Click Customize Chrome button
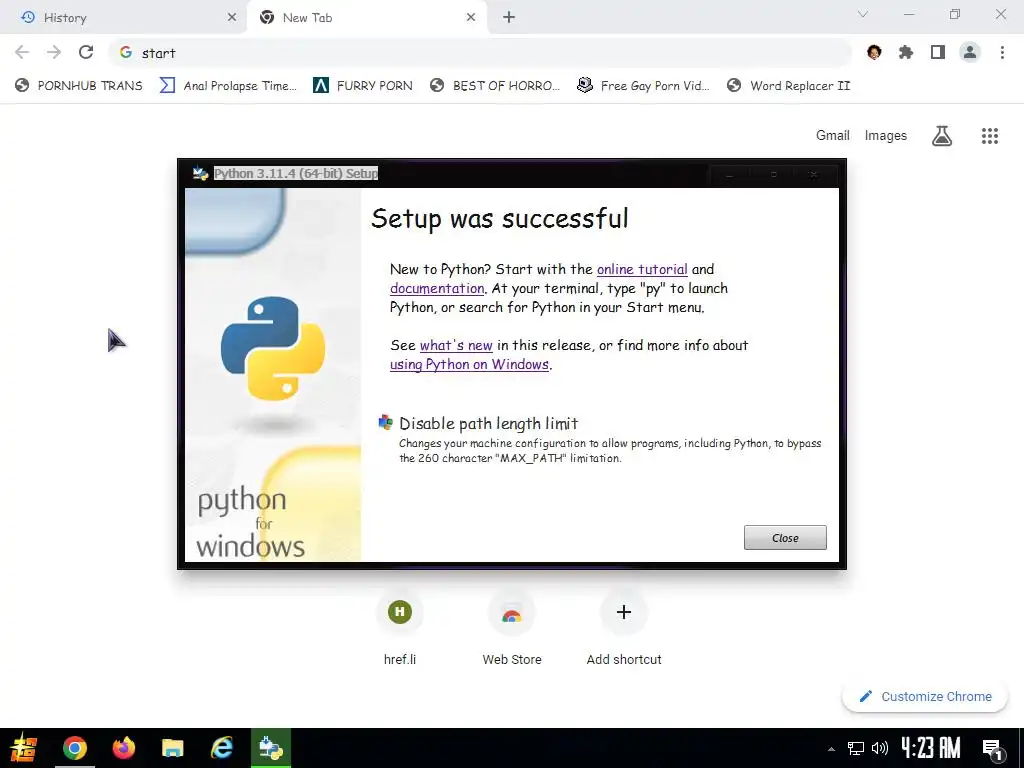Image resolution: width=1024 pixels, height=768 pixels. pyautogui.click(x=925, y=696)
